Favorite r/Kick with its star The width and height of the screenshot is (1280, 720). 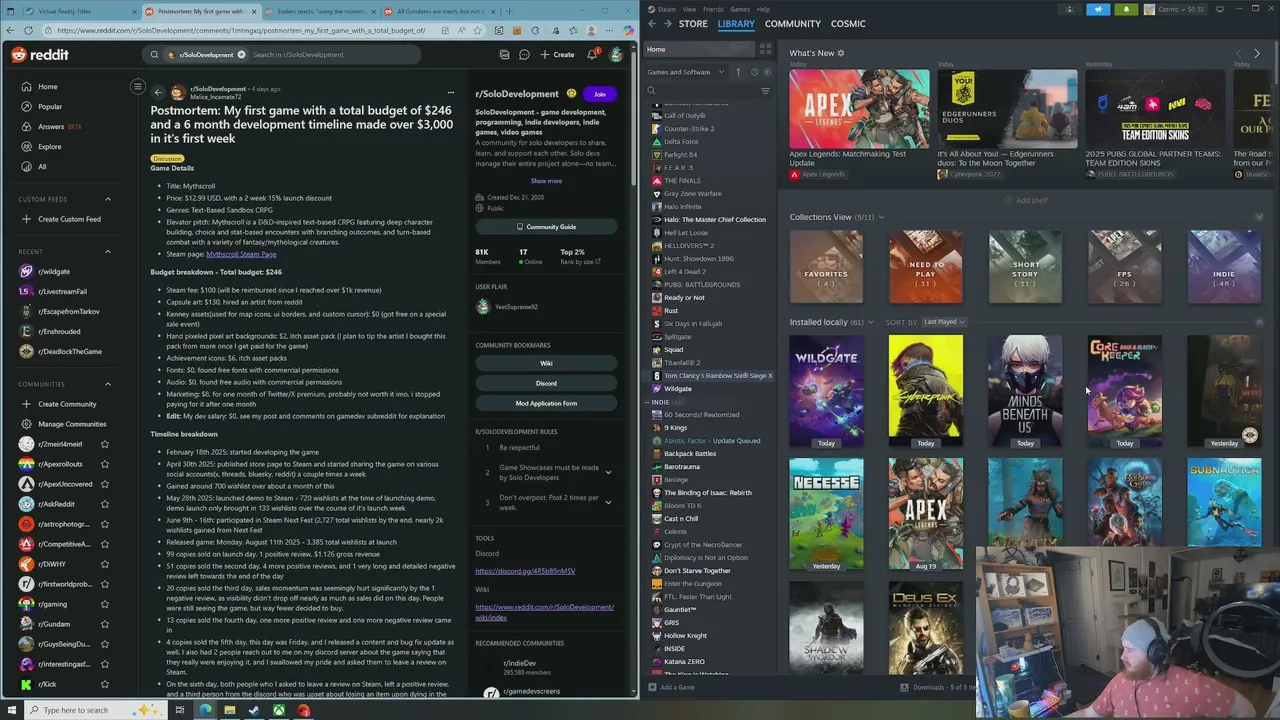(104, 684)
